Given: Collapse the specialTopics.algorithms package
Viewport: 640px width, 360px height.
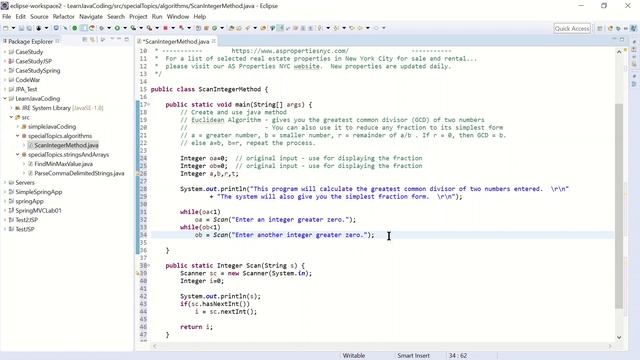Looking at the screenshot, I should [18, 136].
